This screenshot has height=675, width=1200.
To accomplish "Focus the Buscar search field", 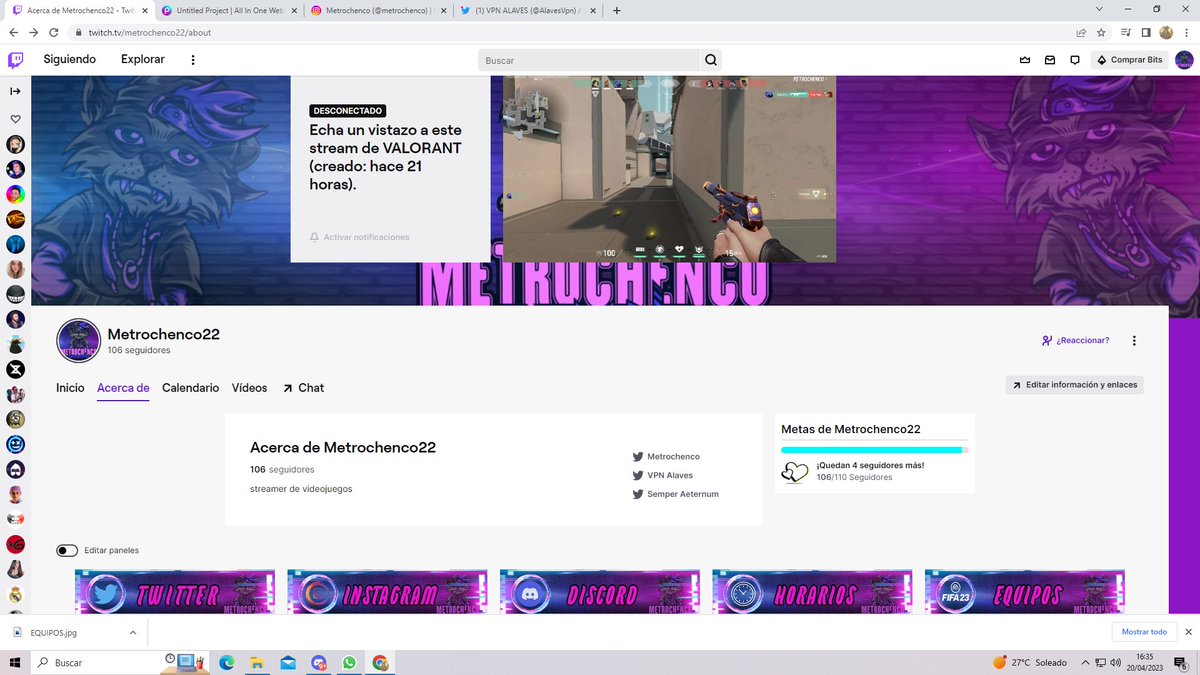I will click(589, 60).
